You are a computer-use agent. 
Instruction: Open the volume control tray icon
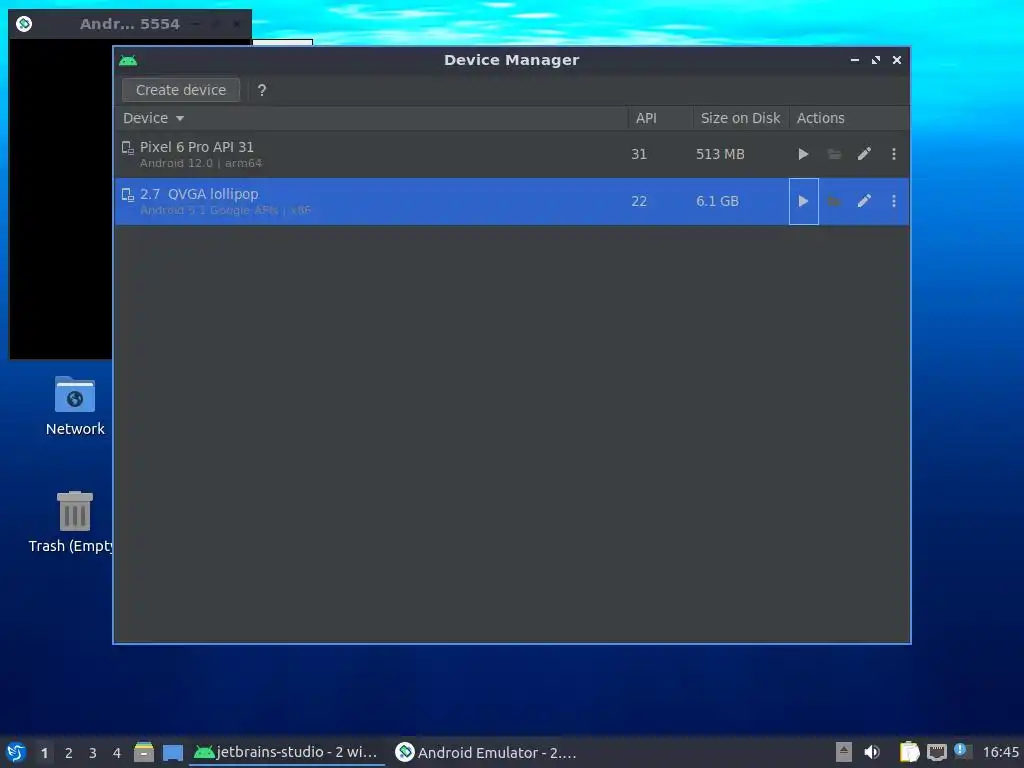pos(872,752)
